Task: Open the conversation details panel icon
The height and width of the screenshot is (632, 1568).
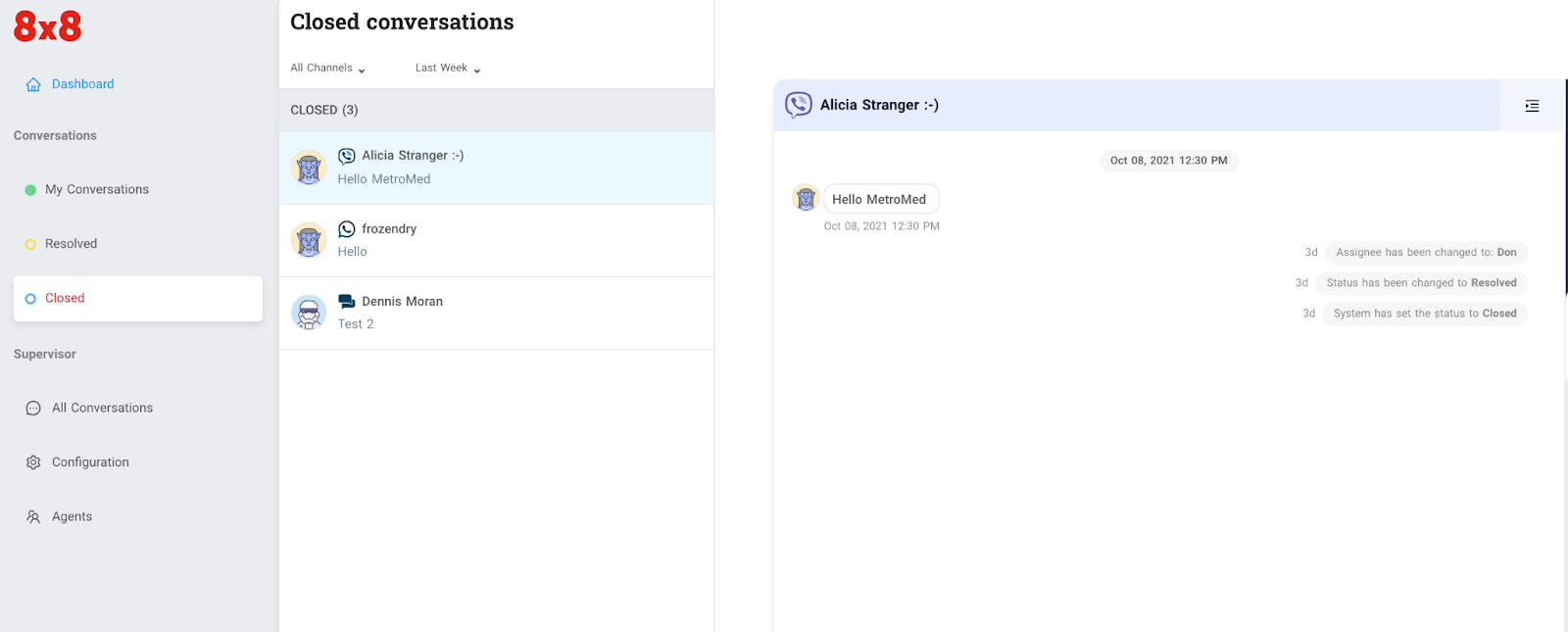Action: click(1532, 106)
